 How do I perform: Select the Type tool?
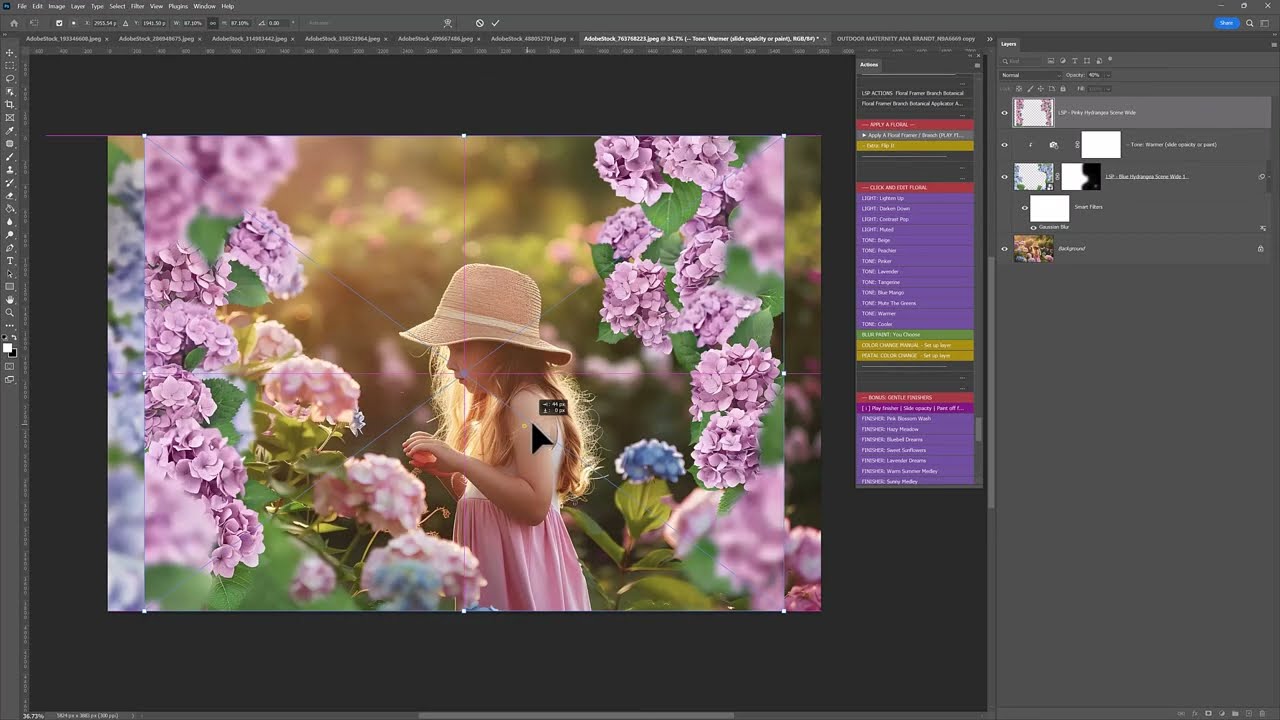10,261
